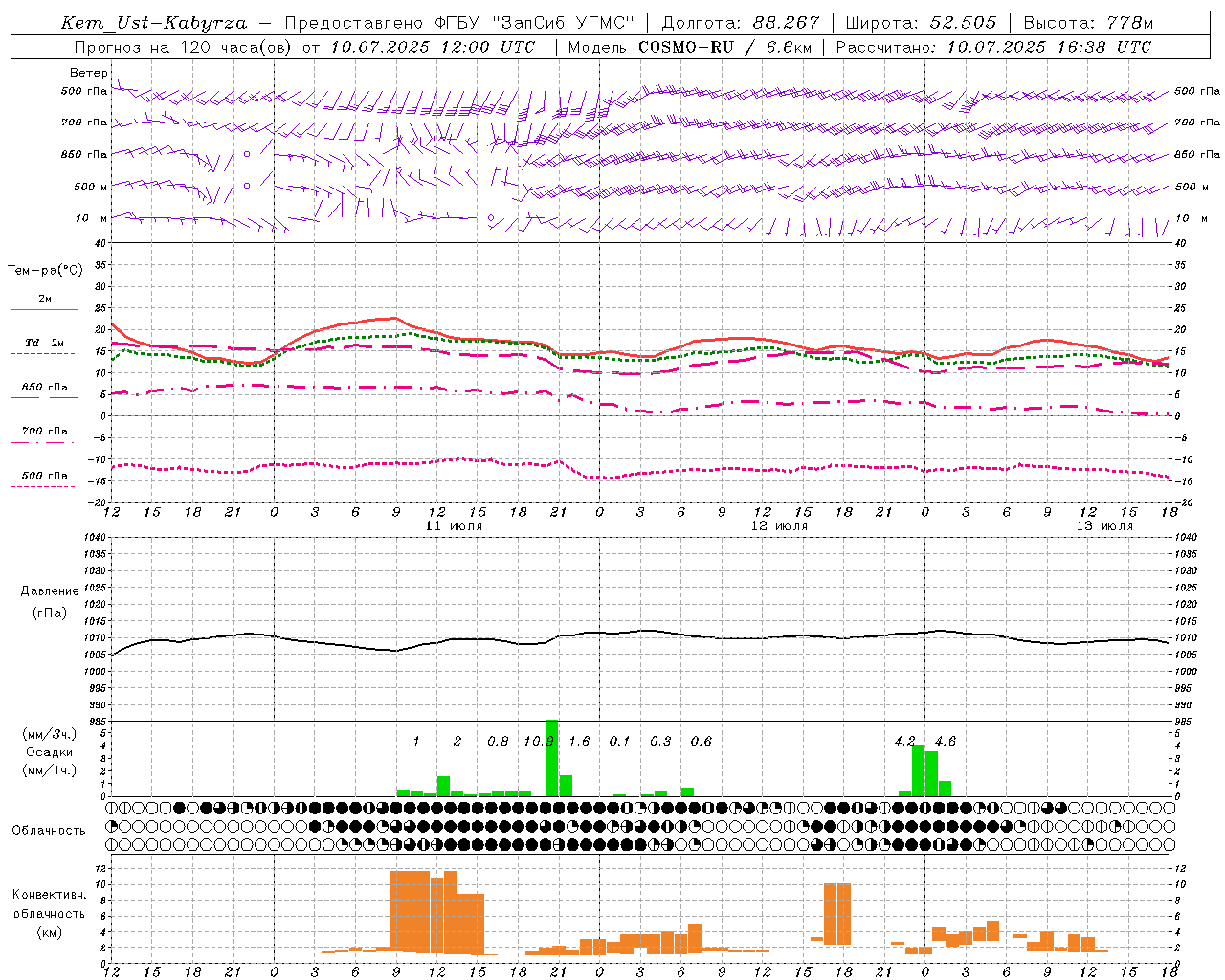
Task: Click the (мм/1ч.) units label
Action: coord(49,770)
